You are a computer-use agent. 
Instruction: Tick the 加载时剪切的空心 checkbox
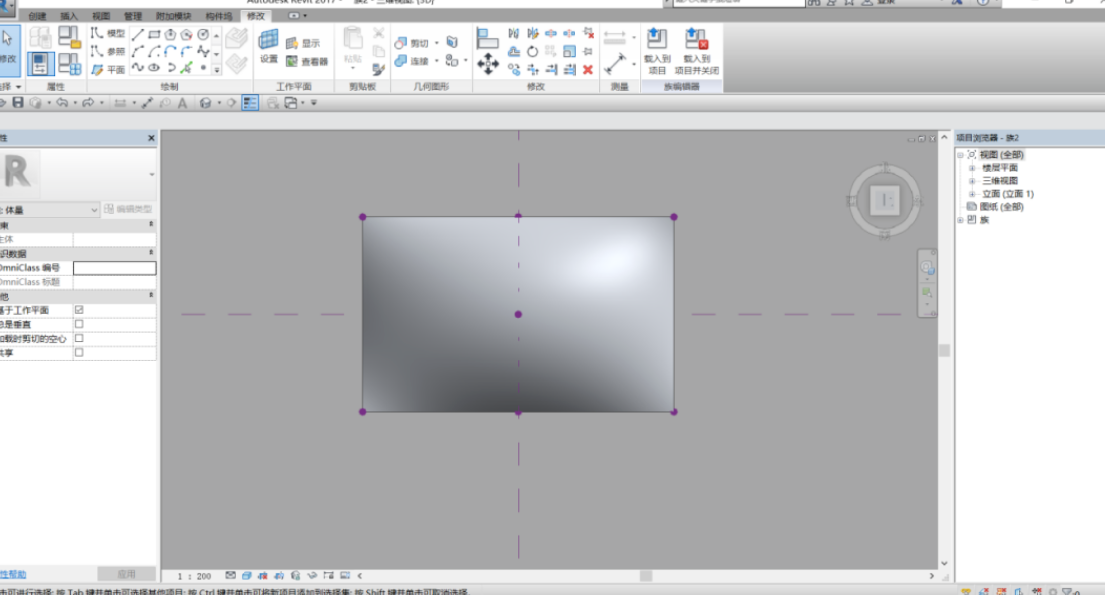pos(79,338)
